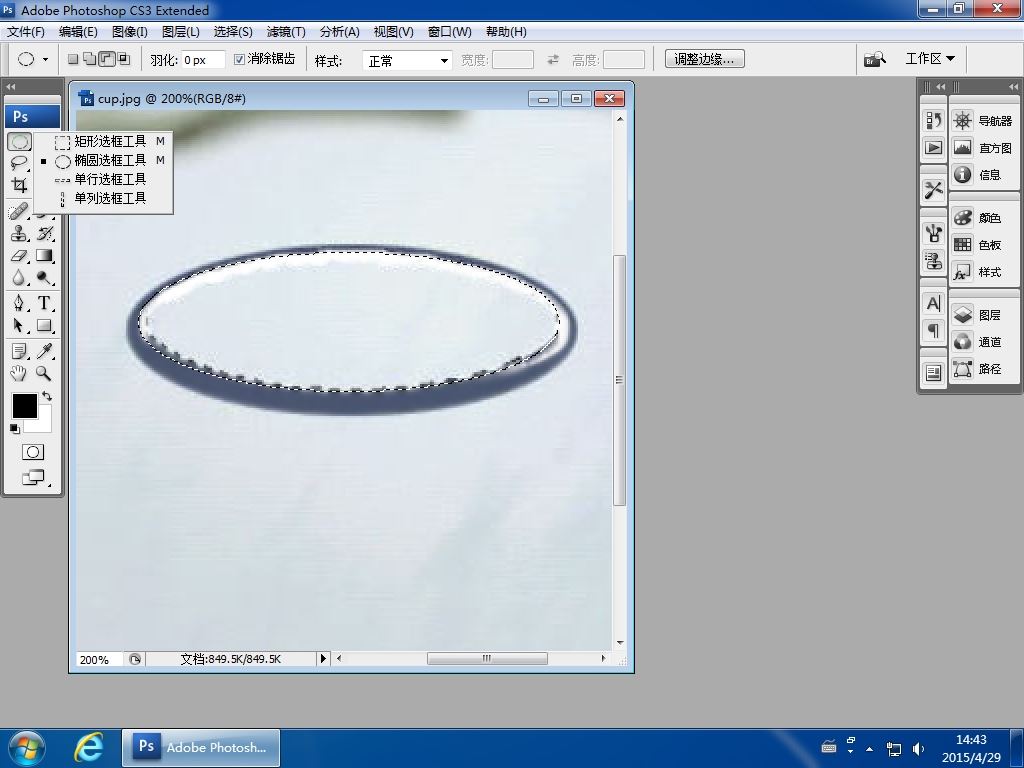The height and width of the screenshot is (768, 1024).
Task: Open the Clone Source panel icon
Action: 934,261
